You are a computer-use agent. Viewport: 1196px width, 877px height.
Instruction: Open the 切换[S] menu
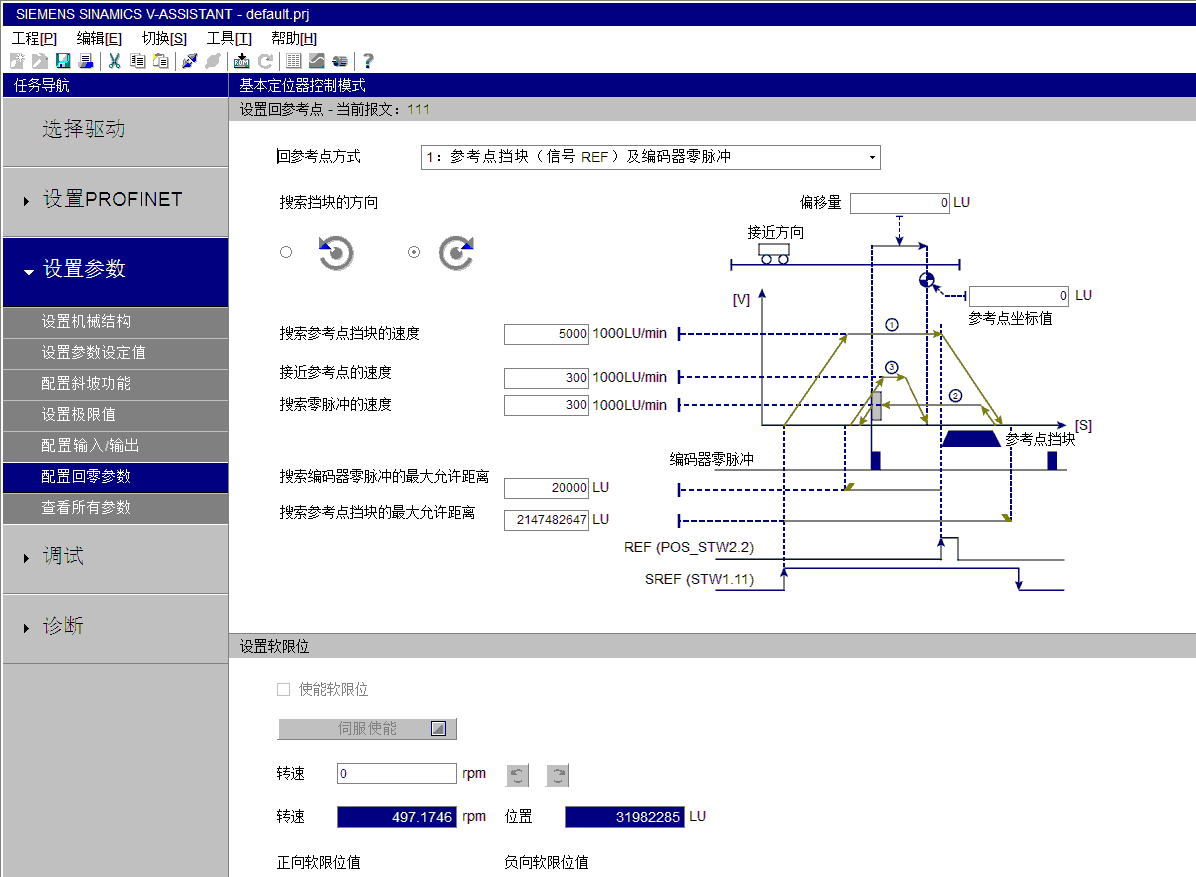coord(164,38)
